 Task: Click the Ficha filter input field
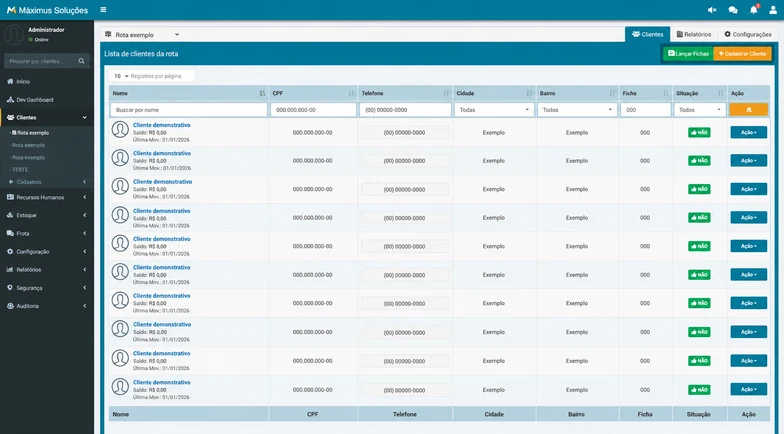tap(646, 110)
